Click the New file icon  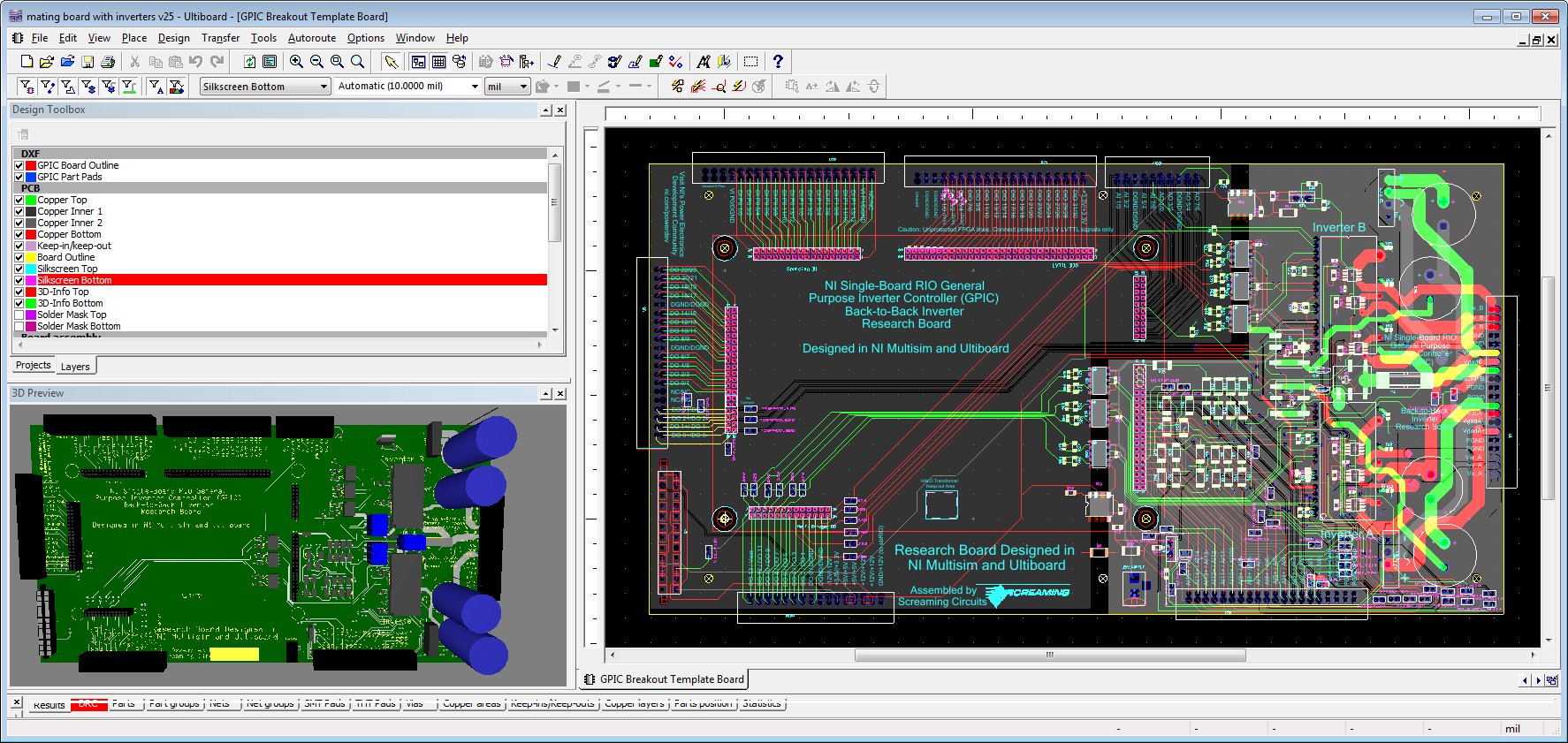[x=27, y=62]
